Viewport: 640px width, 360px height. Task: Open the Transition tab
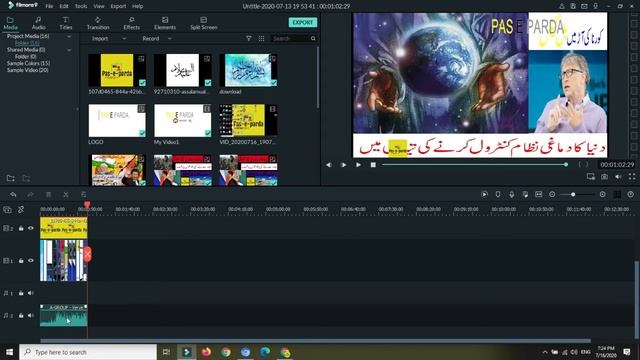click(x=98, y=23)
